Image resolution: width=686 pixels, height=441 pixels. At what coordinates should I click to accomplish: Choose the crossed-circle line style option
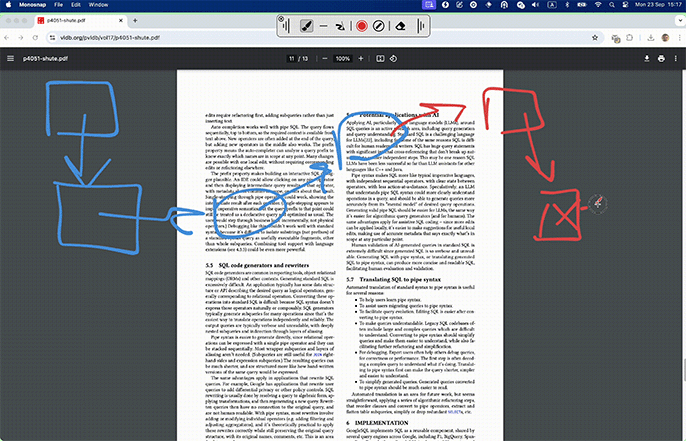pos(381,25)
